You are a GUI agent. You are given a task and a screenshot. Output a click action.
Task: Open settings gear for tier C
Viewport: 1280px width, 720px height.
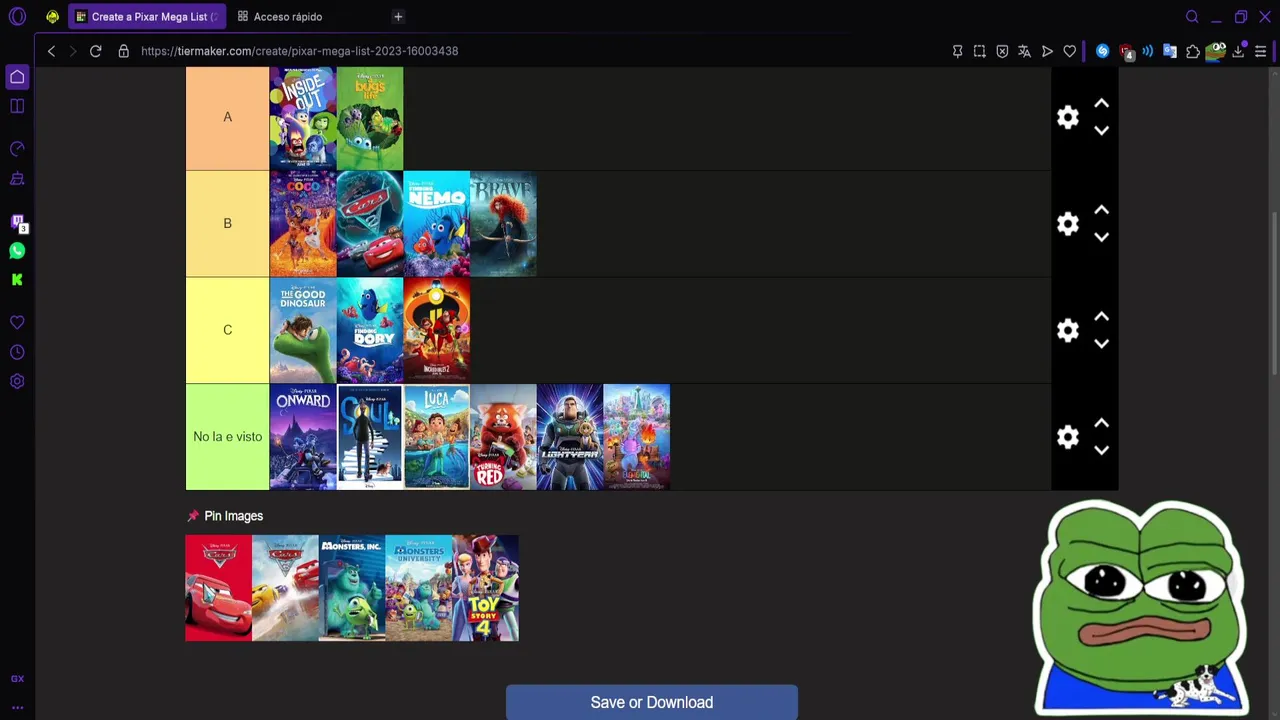click(1068, 330)
